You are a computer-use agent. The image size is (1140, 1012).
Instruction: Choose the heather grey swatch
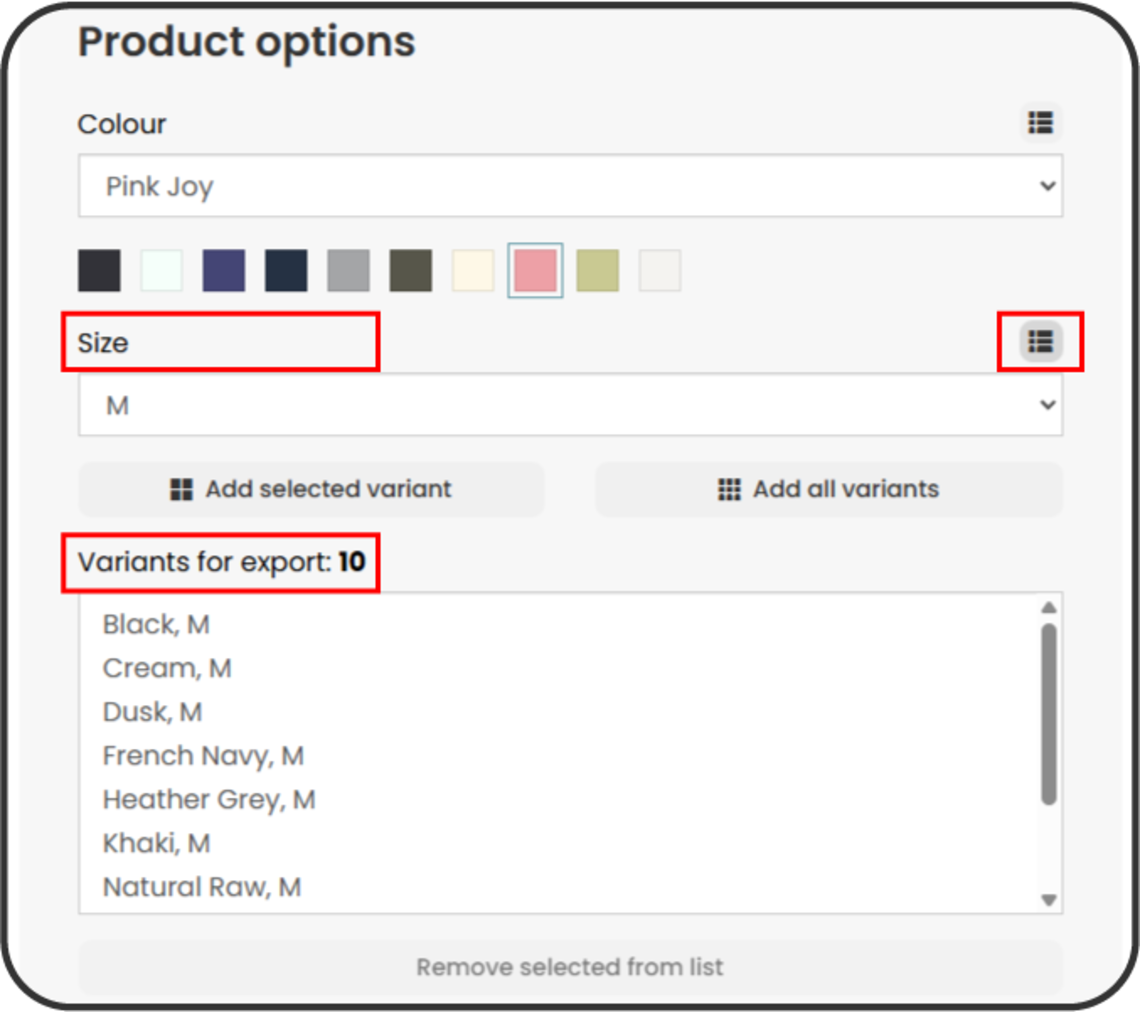[348, 271]
